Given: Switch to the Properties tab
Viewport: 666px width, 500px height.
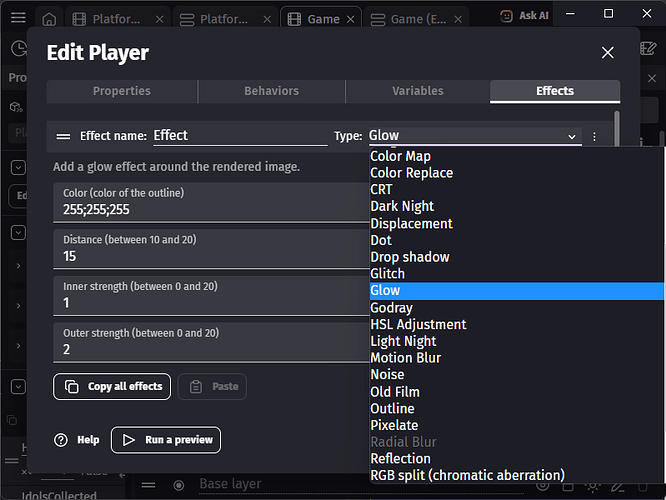Looking at the screenshot, I should pos(121,91).
